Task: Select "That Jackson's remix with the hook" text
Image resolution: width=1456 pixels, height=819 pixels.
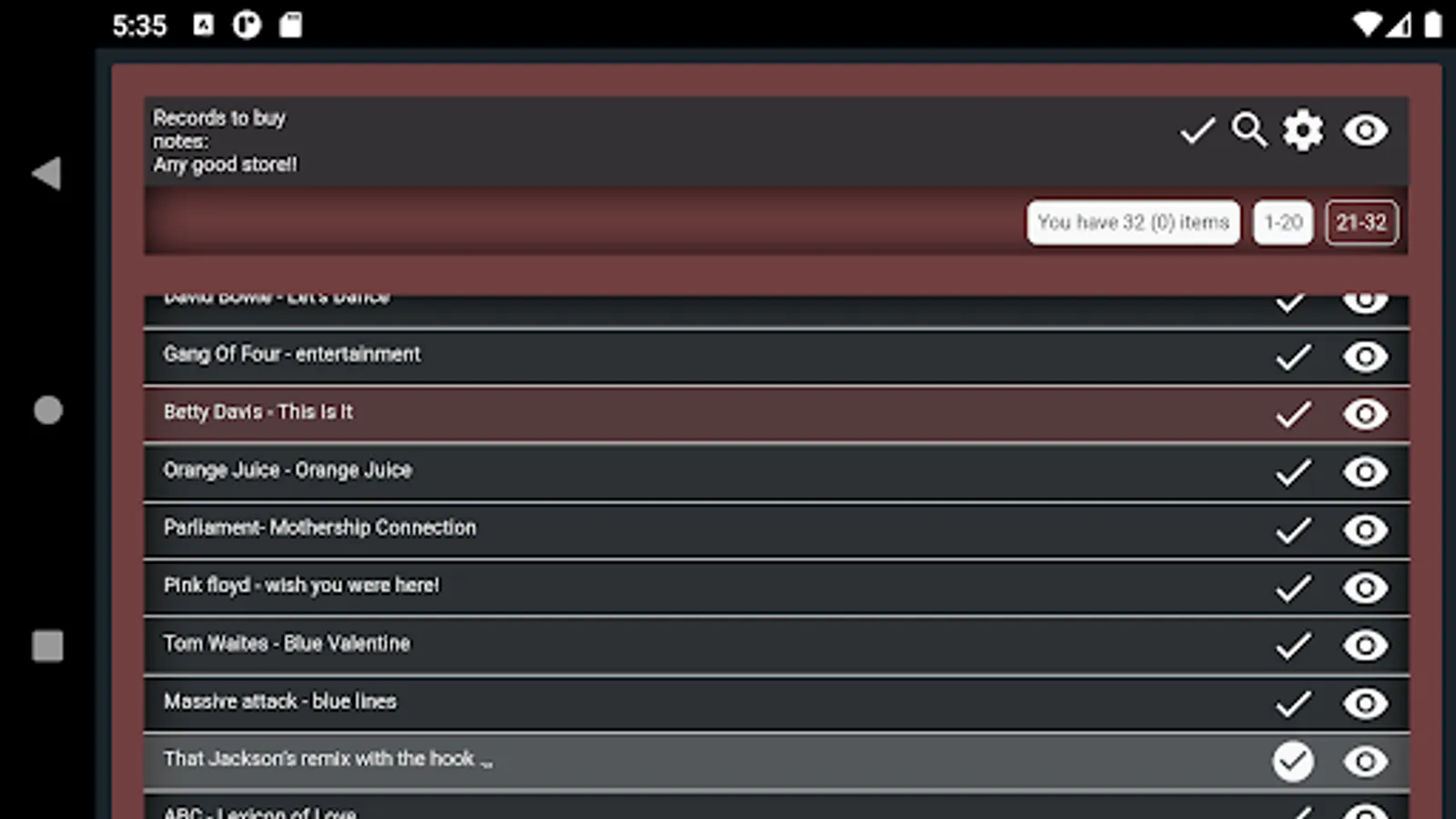Action: pos(319,759)
